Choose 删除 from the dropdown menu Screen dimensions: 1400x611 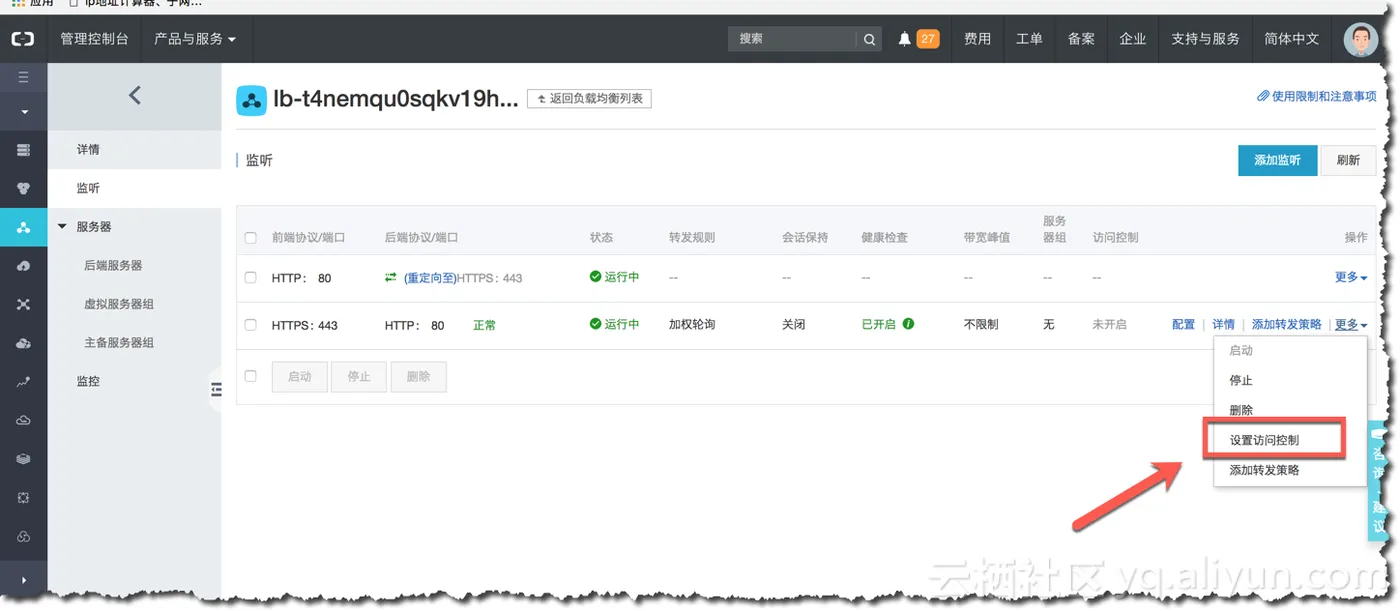tap(1290, 410)
